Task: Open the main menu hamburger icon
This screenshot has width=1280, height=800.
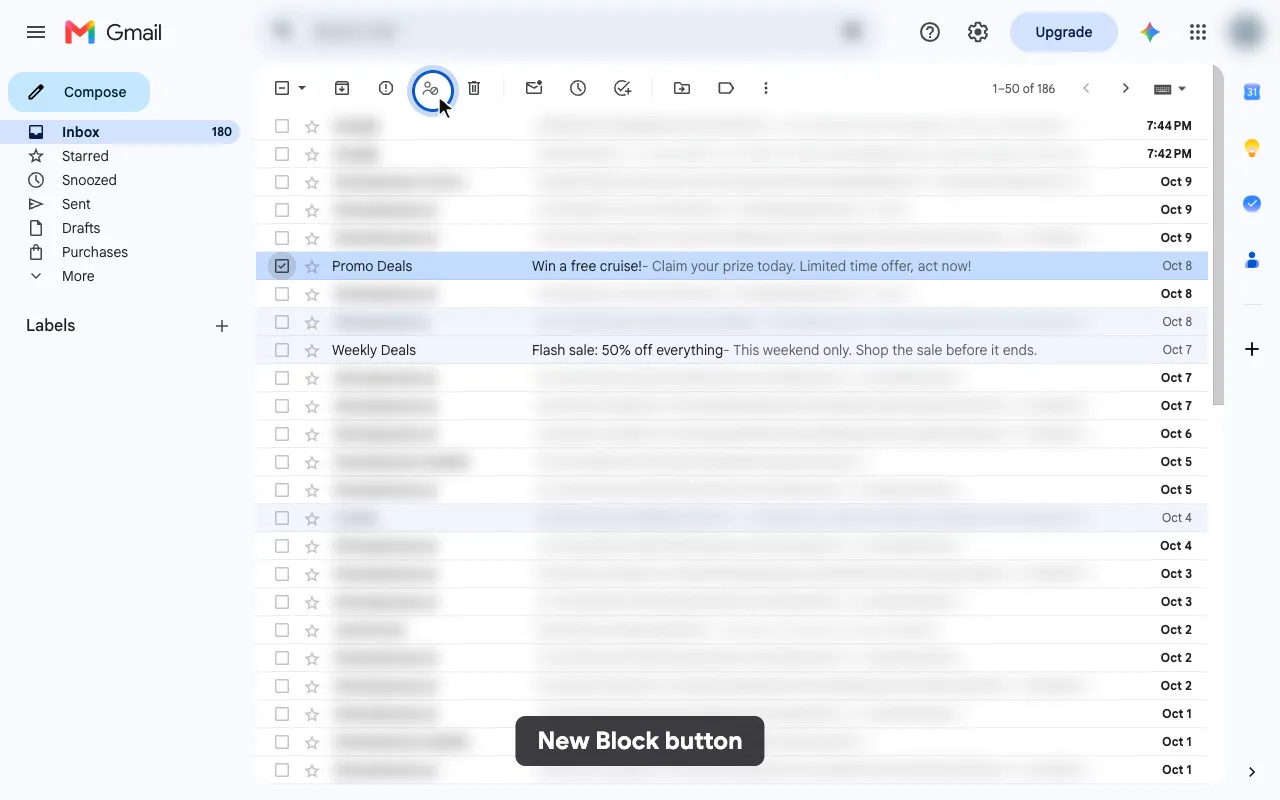Action: tap(36, 32)
